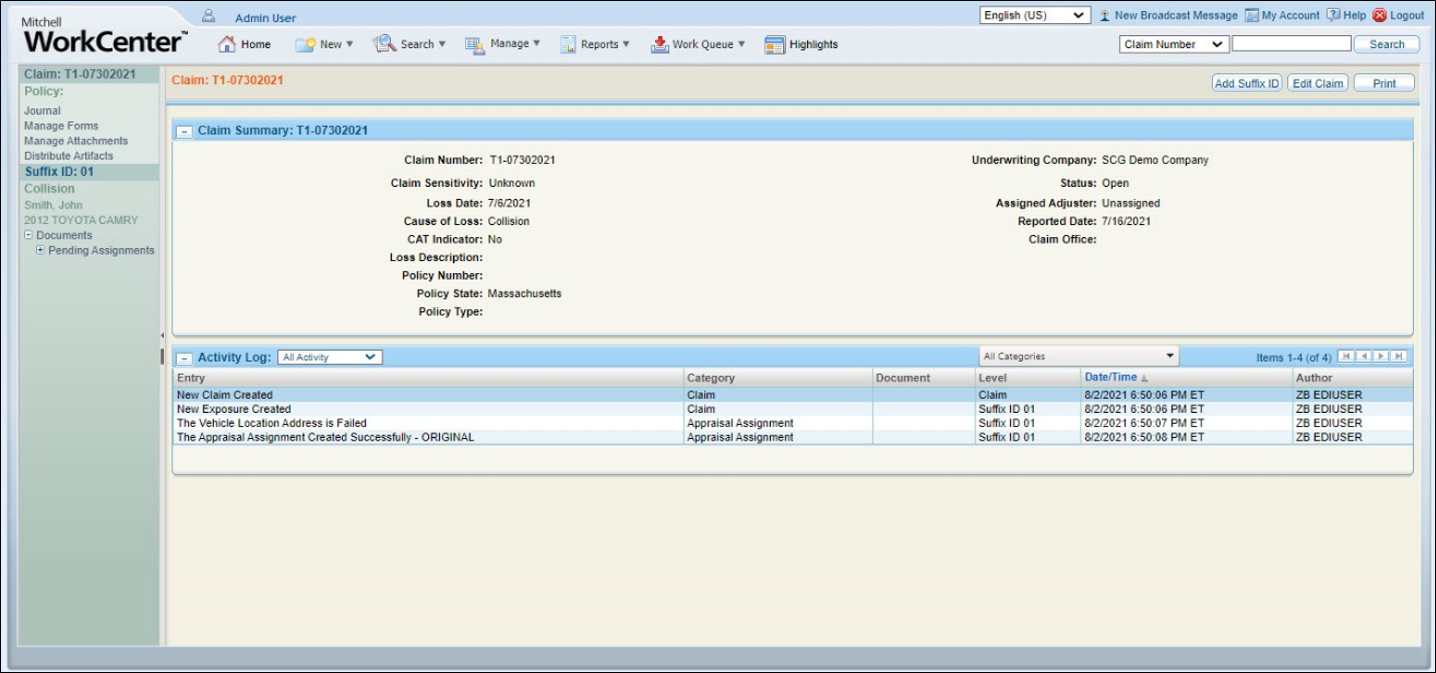Select the New Exposure Created log entry
The width and height of the screenshot is (1436, 673).
click(793, 409)
